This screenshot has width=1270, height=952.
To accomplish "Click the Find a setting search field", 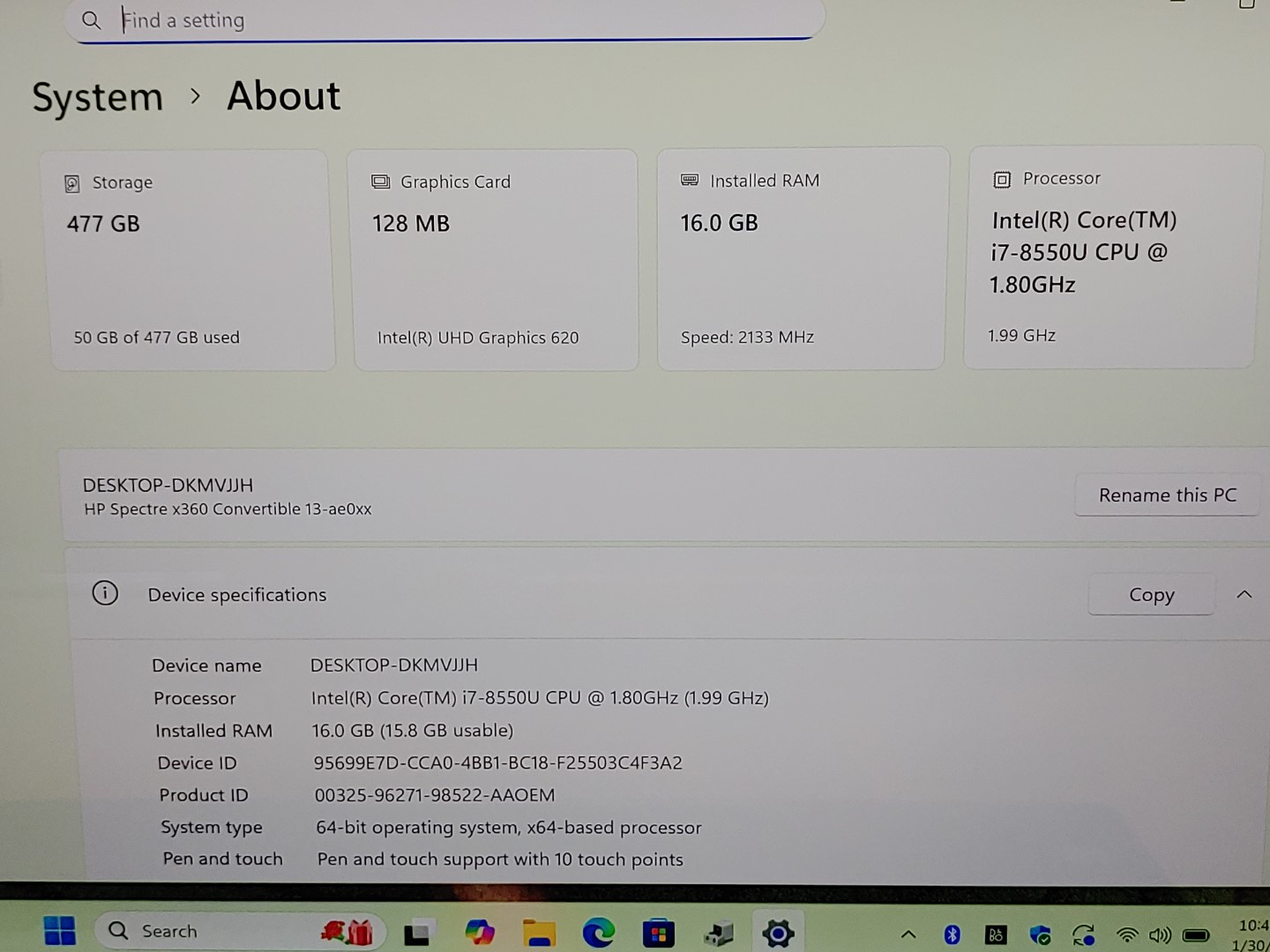I will pyautogui.click(x=445, y=20).
